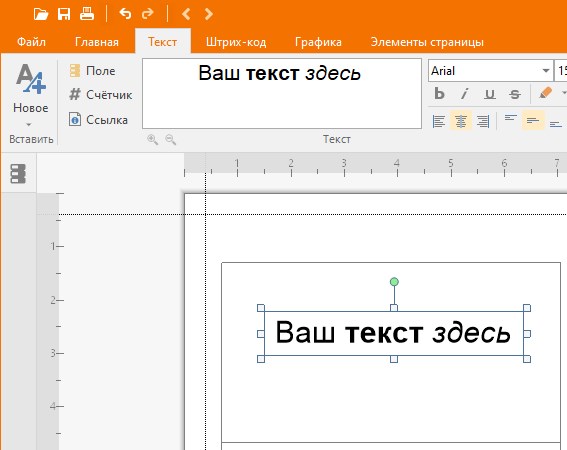Select the Текст ribbon tab

coord(162,42)
